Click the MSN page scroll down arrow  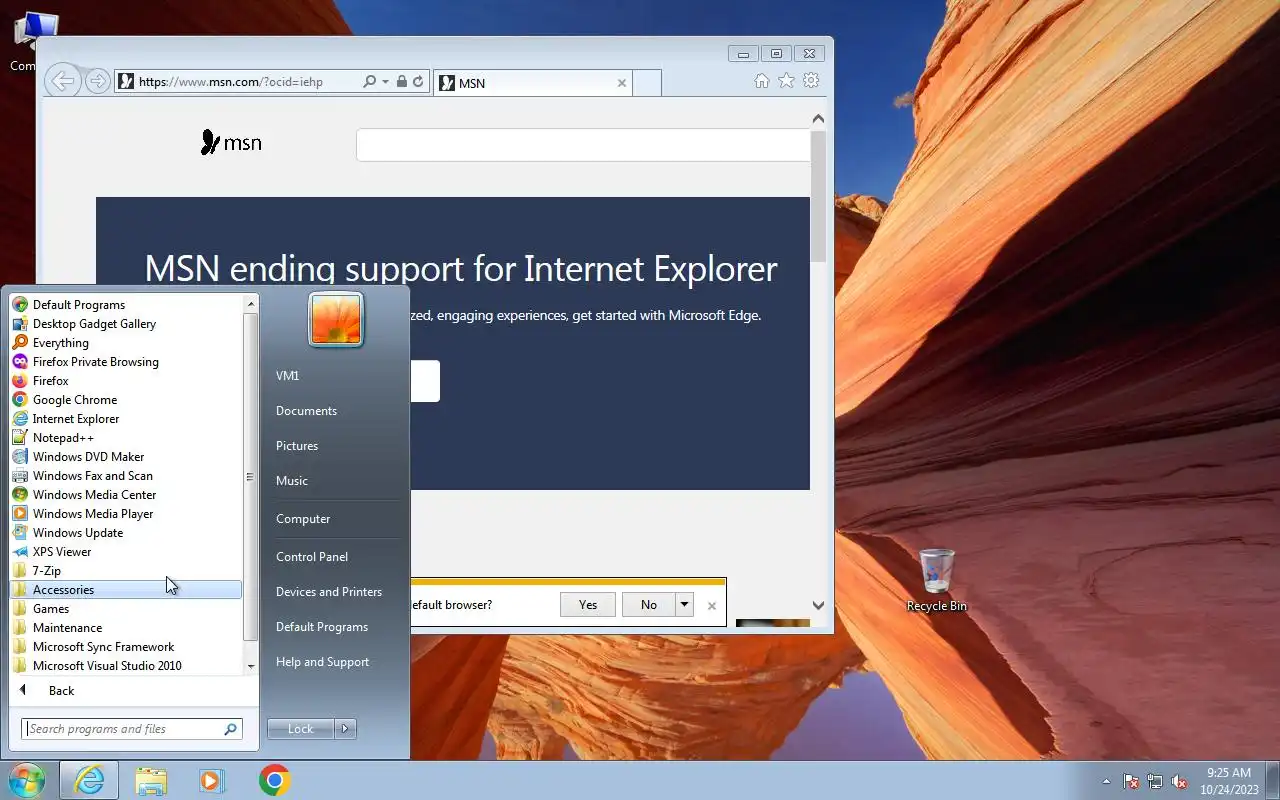(818, 605)
